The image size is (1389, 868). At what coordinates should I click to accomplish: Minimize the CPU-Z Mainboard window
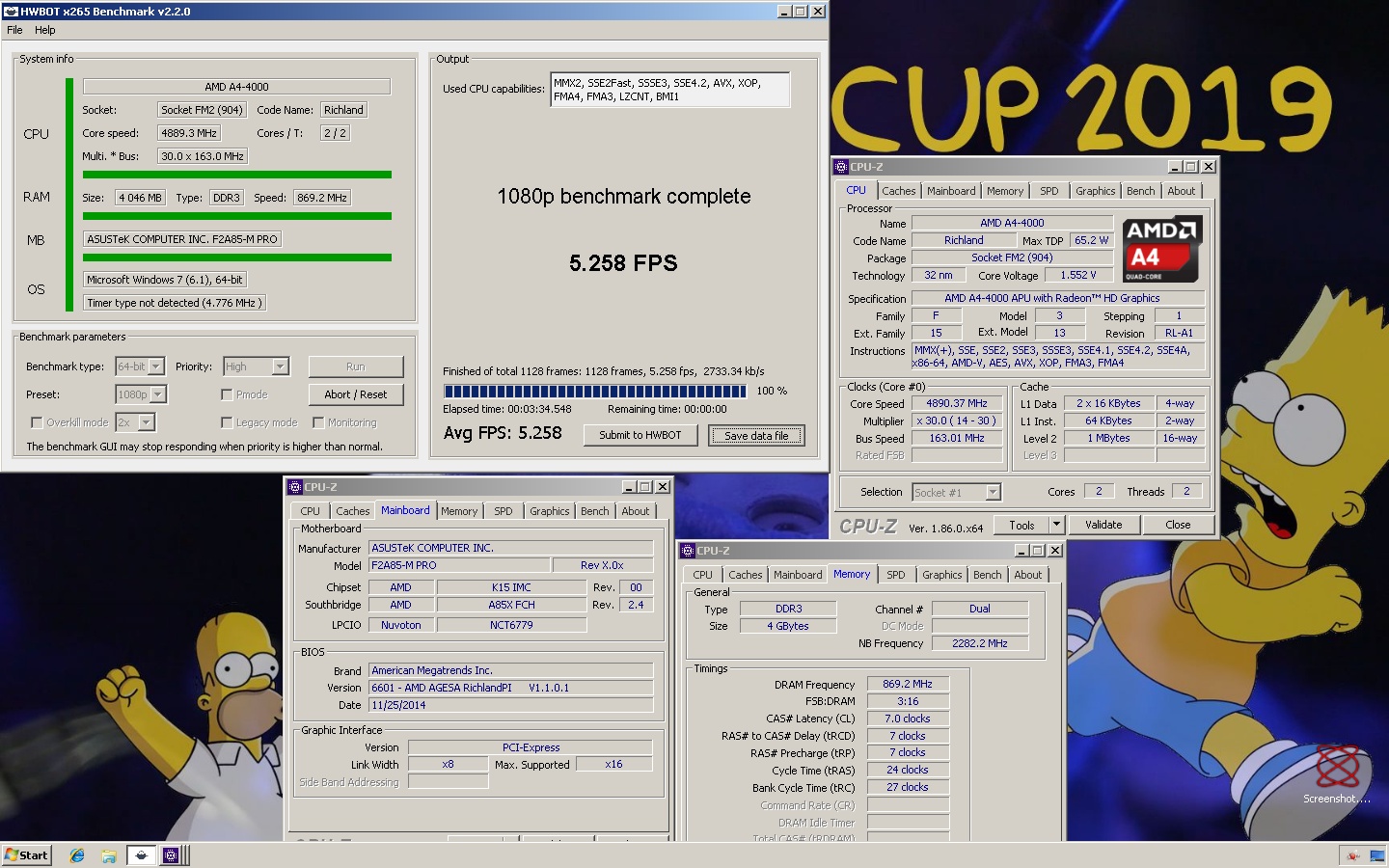629,487
